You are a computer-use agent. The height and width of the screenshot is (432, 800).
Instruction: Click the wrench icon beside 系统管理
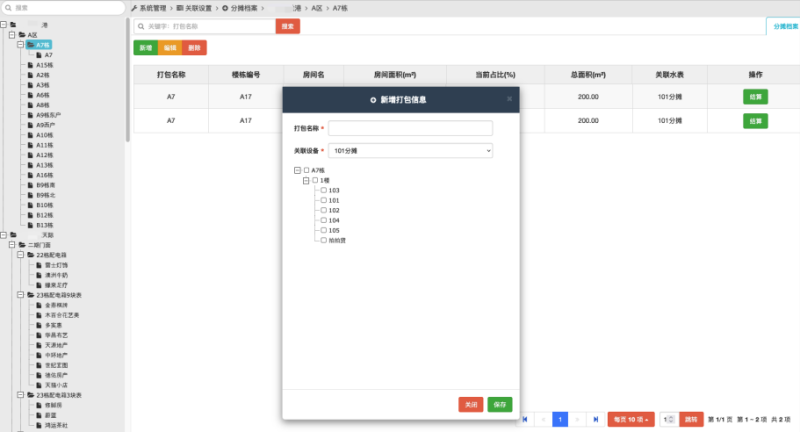(x=134, y=7)
